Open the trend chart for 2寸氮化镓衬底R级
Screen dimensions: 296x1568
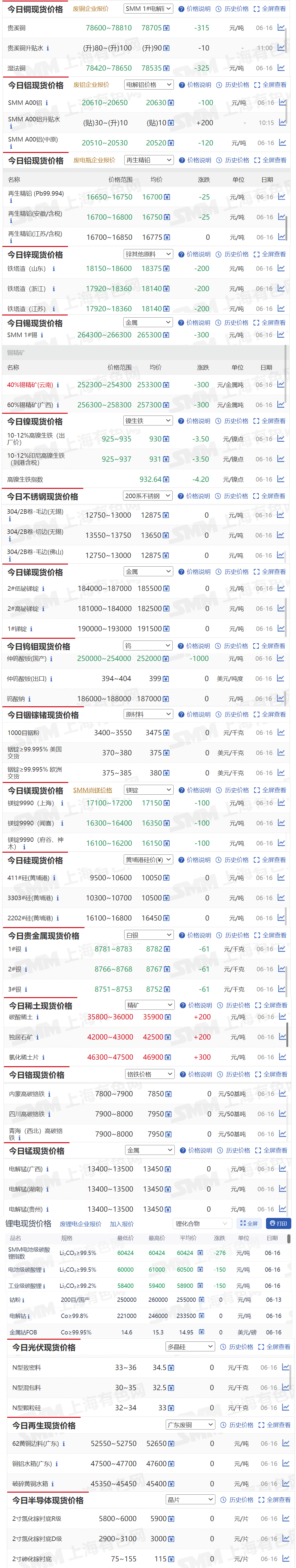[285, 1518]
